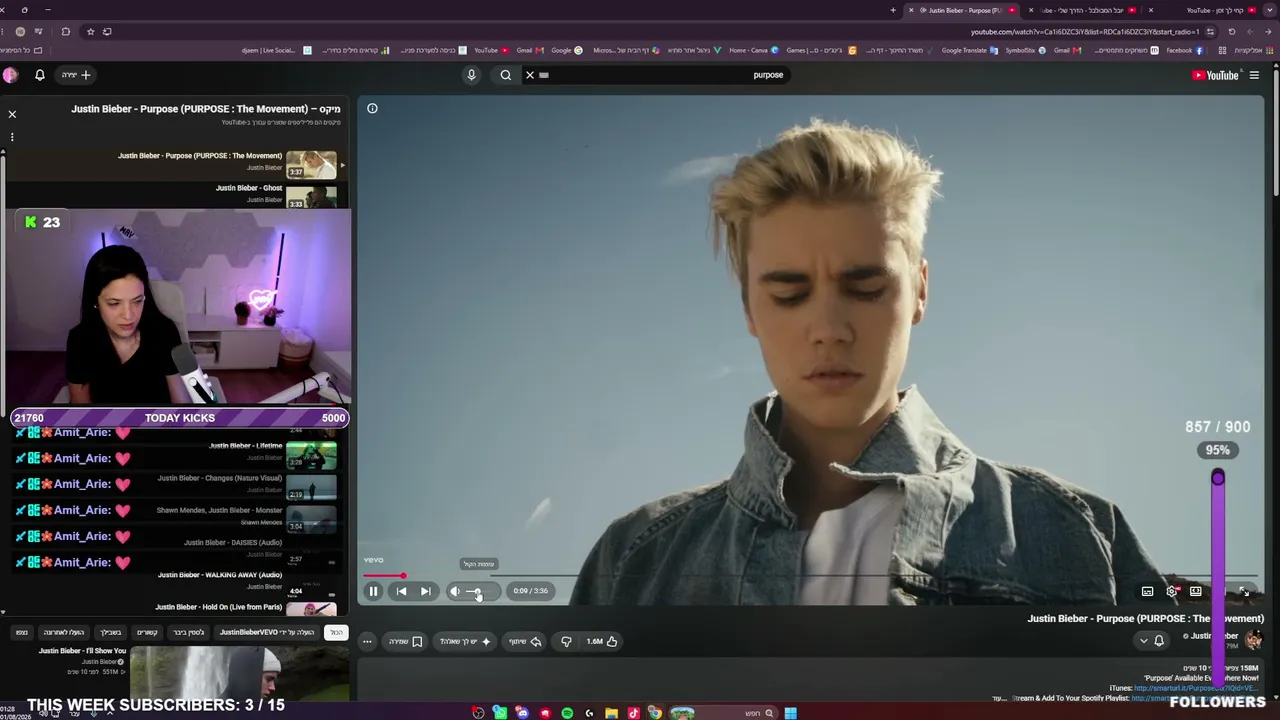This screenshot has height=720, width=1280.
Task: Open the Facebook bookmark
Action: pyautogui.click(x=1184, y=50)
